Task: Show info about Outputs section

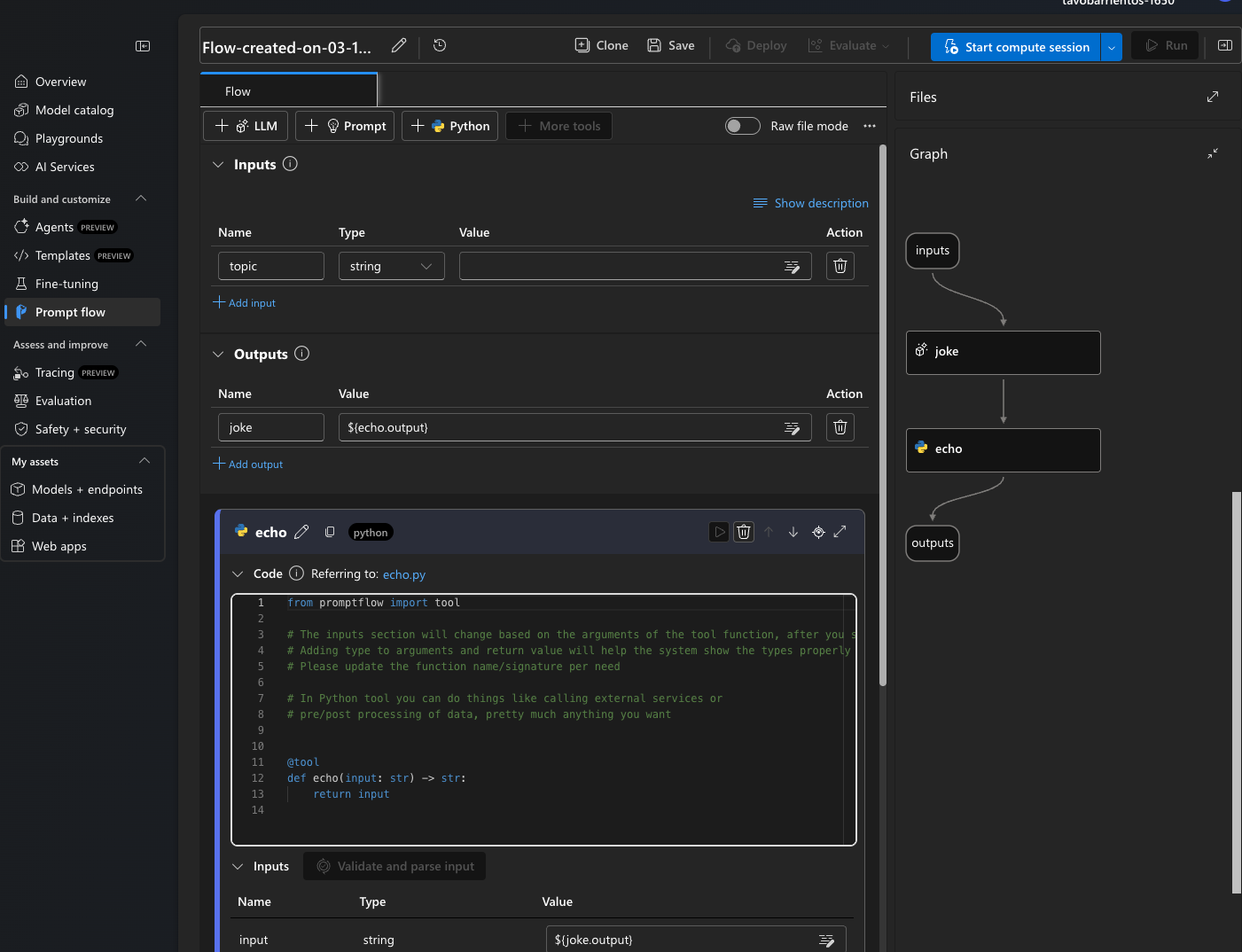Action: click(x=301, y=354)
